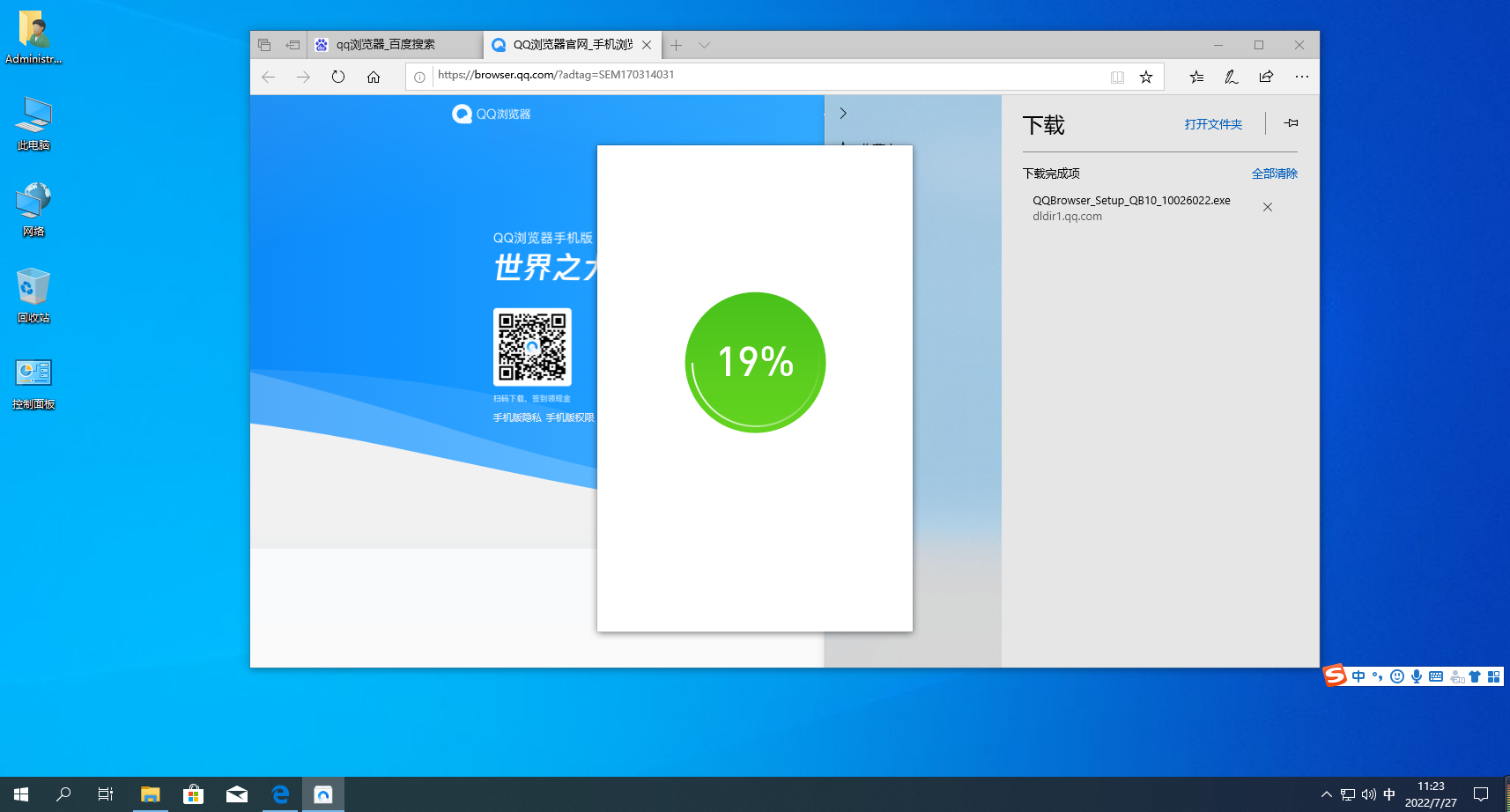Image resolution: width=1510 pixels, height=812 pixels.
Task: Remove the QQBrowser setup download entry
Action: (1267, 207)
